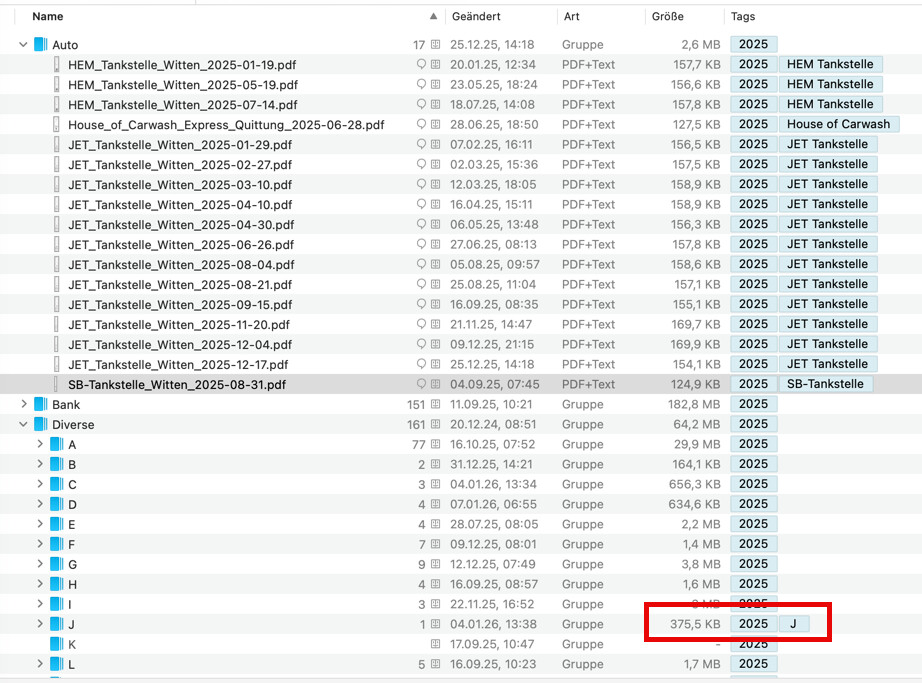Expand group A under Diverse
The height and width of the screenshot is (683, 922).
(40, 445)
